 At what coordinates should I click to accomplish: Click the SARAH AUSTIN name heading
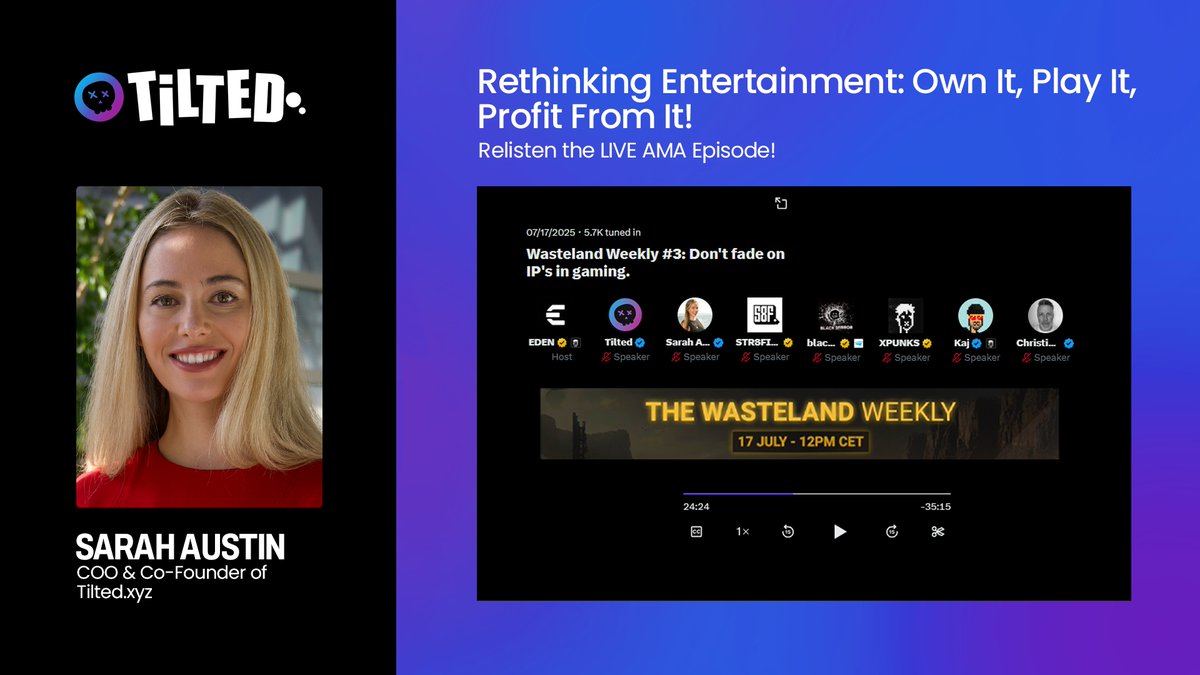coord(180,547)
